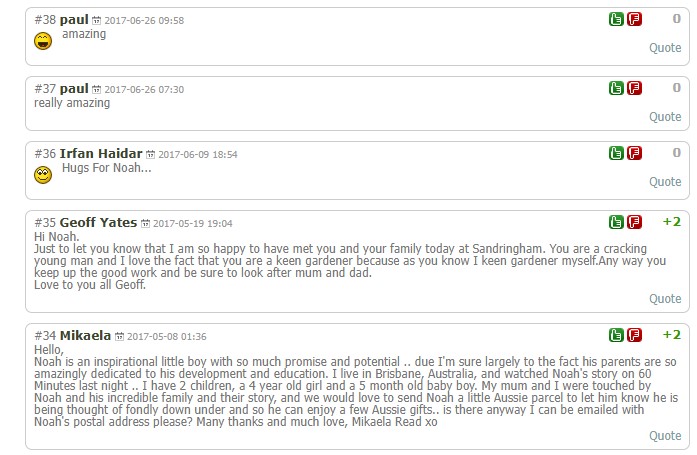Quote Mikaela's comment #34
The width and height of the screenshot is (697, 455).
click(x=665, y=435)
